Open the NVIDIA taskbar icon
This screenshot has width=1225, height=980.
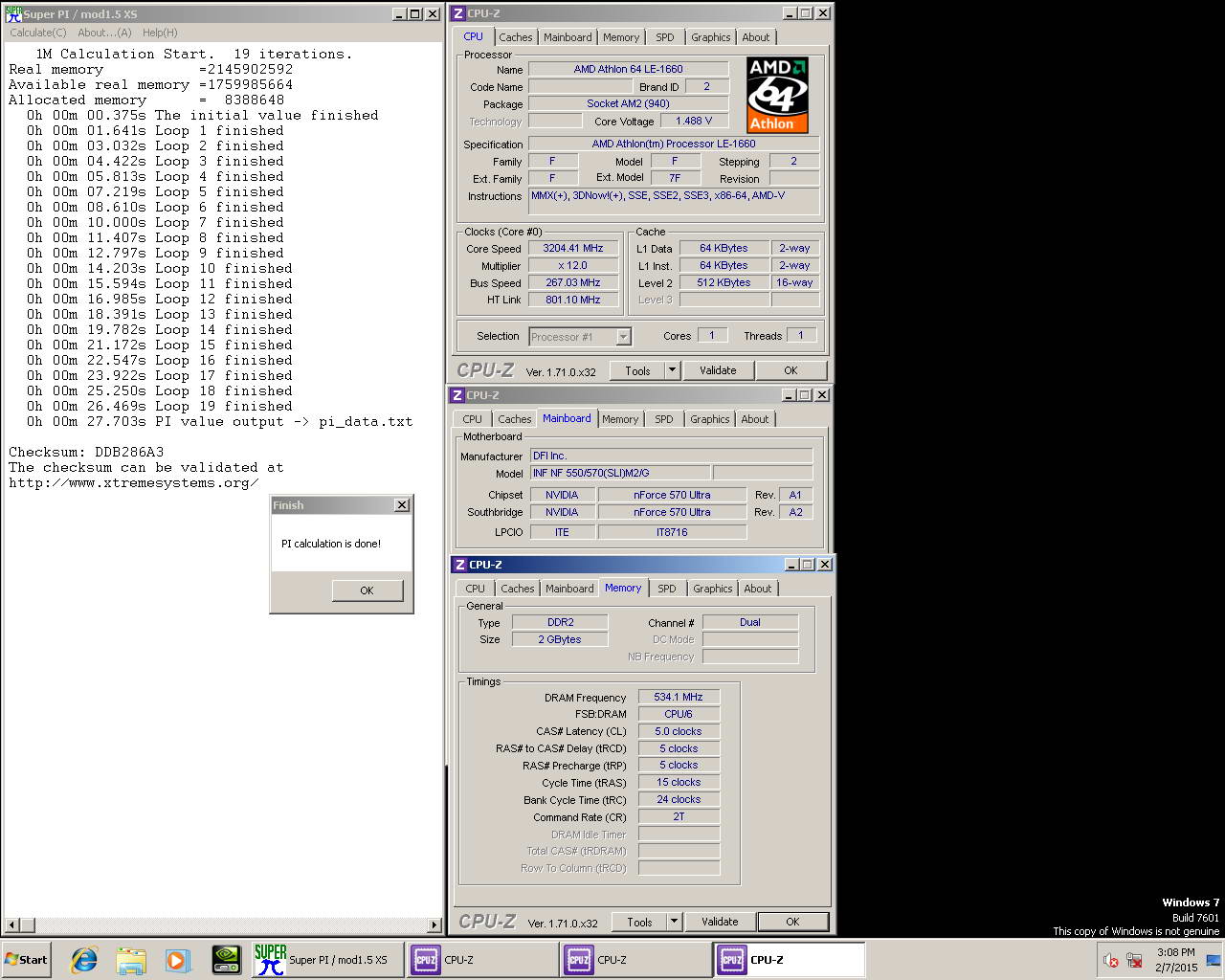point(226,960)
